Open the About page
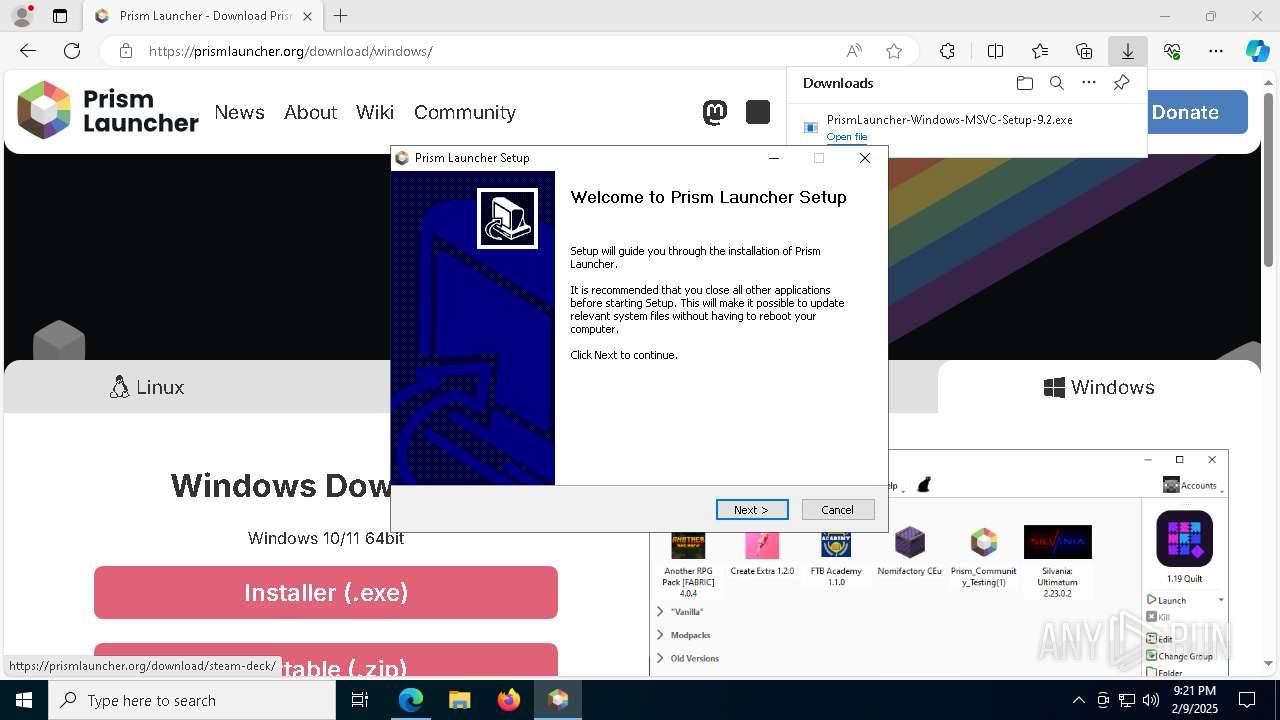This screenshot has height=720, width=1280. tap(310, 112)
